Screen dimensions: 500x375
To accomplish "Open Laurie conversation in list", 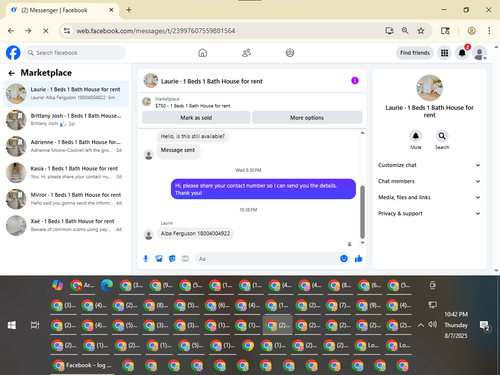I will point(66,94).
